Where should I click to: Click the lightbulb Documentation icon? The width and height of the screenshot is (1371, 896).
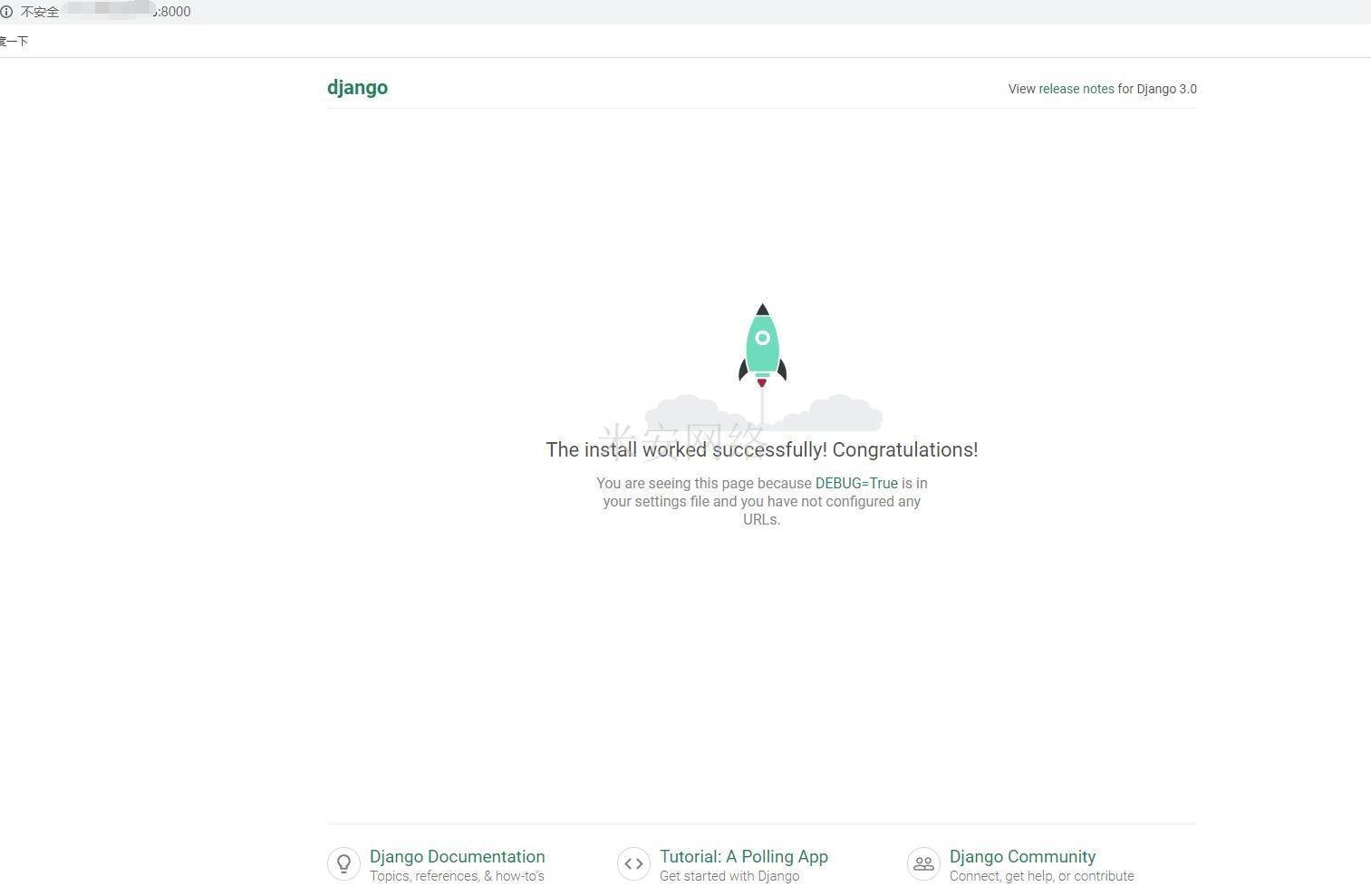tap(343, 864)
